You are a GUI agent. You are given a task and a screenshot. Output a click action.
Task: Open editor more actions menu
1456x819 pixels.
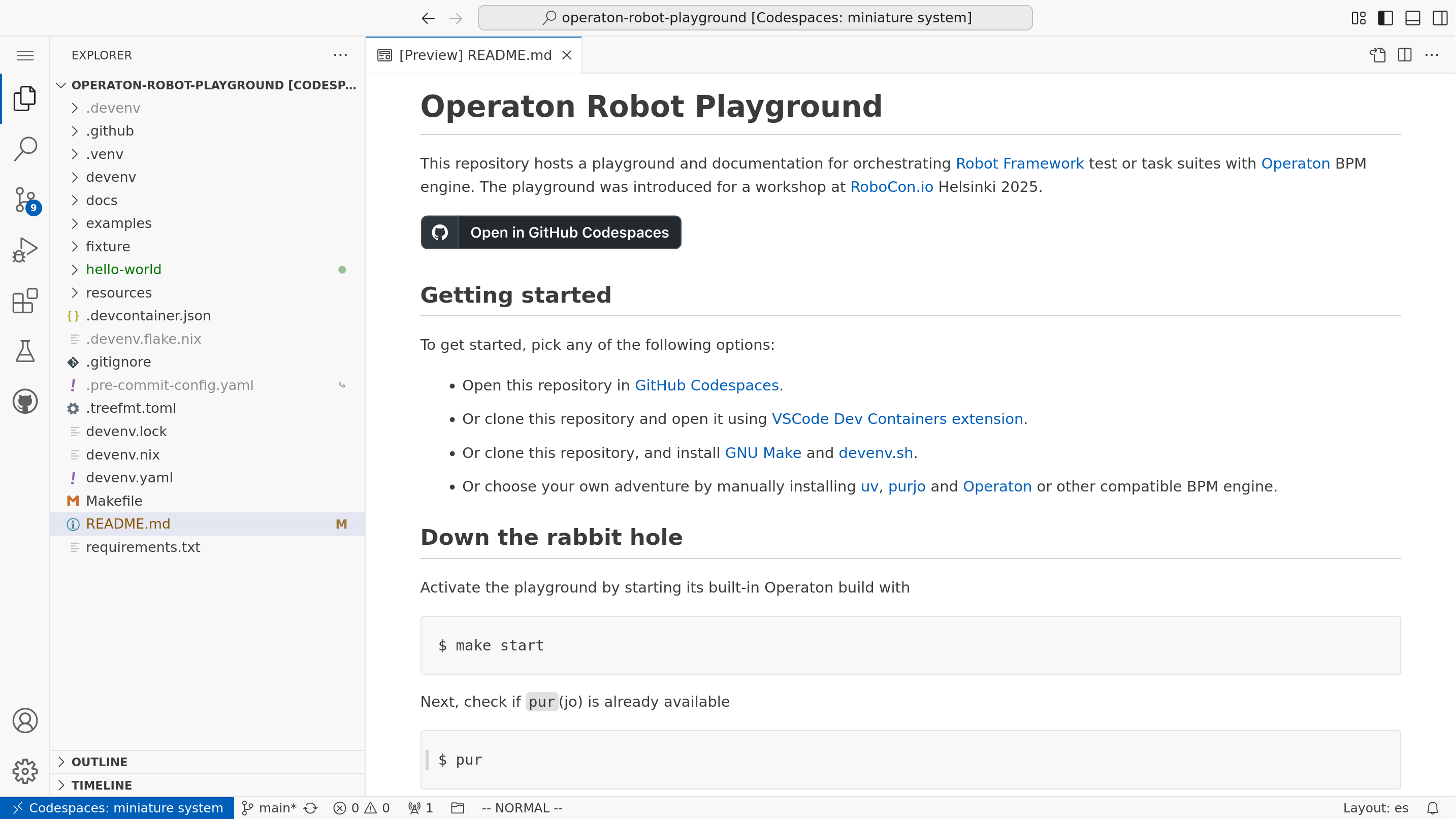pyautogui.click(x=1432, y=55)
